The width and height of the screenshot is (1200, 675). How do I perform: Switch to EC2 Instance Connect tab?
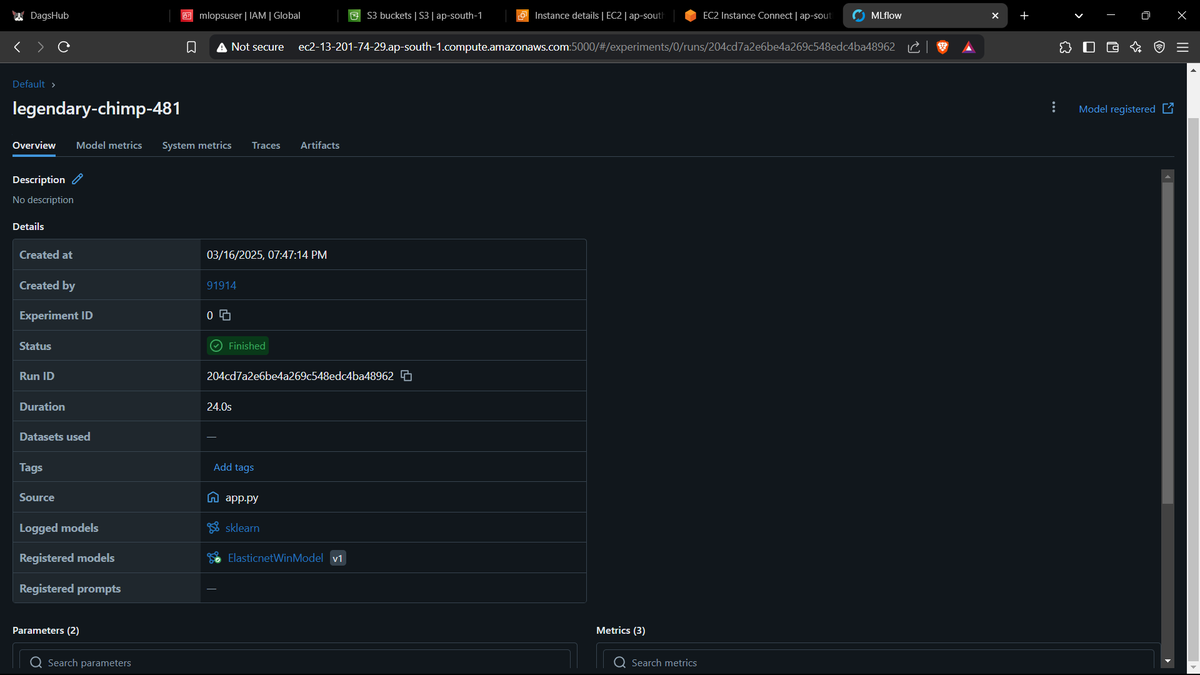pyautogui.click(x=757, y=16)
